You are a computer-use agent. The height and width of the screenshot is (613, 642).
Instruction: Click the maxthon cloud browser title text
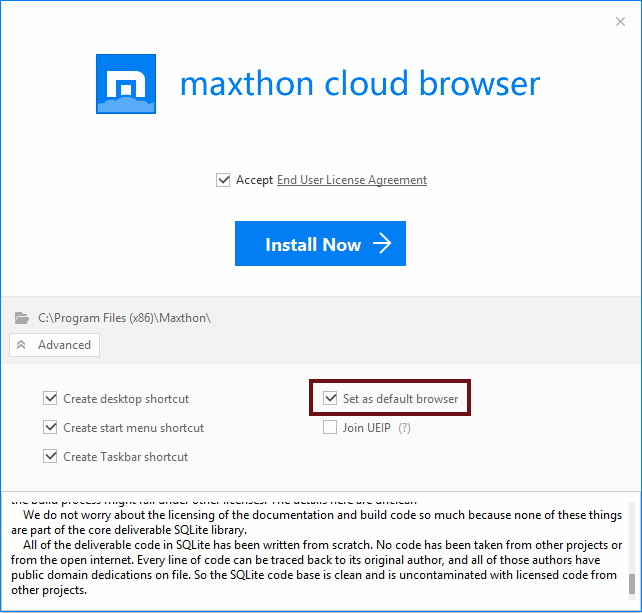pos(360,84)
